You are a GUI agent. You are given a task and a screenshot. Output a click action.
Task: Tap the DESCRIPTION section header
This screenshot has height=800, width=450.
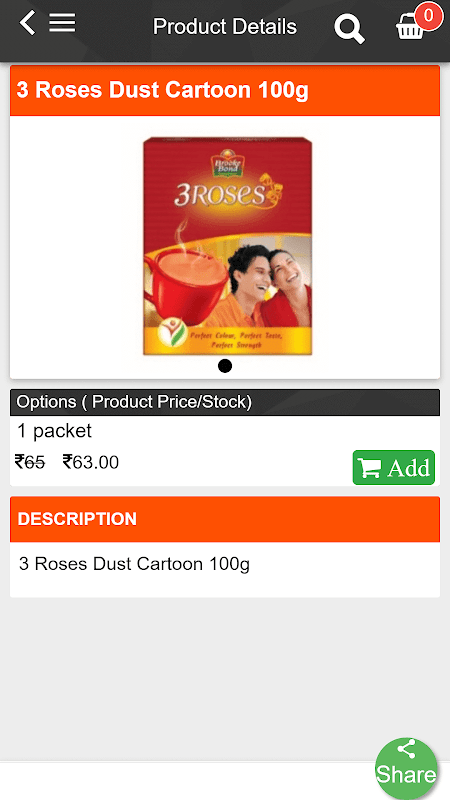pyautogui.click(x=225, y=519)
